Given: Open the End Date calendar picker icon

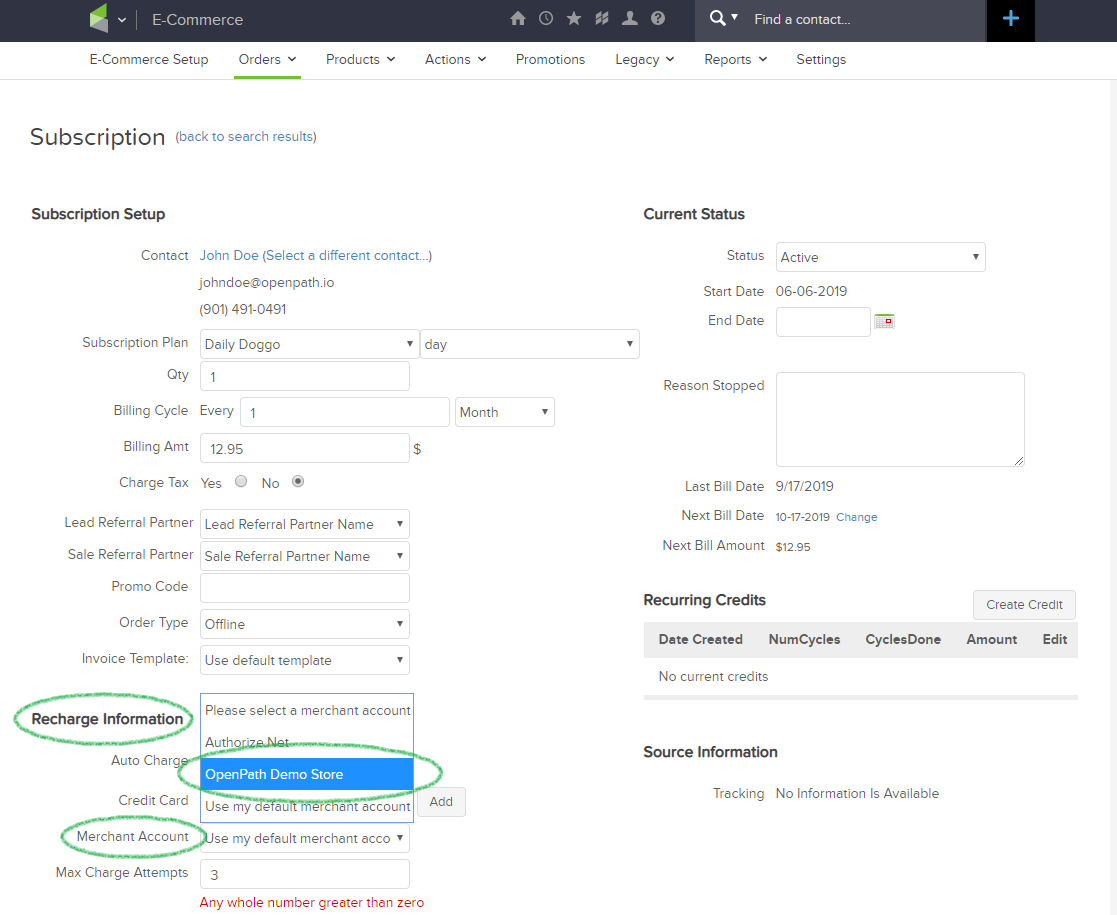Looking at the screenshot, I should pyautogui.click(x=884, y=321).
